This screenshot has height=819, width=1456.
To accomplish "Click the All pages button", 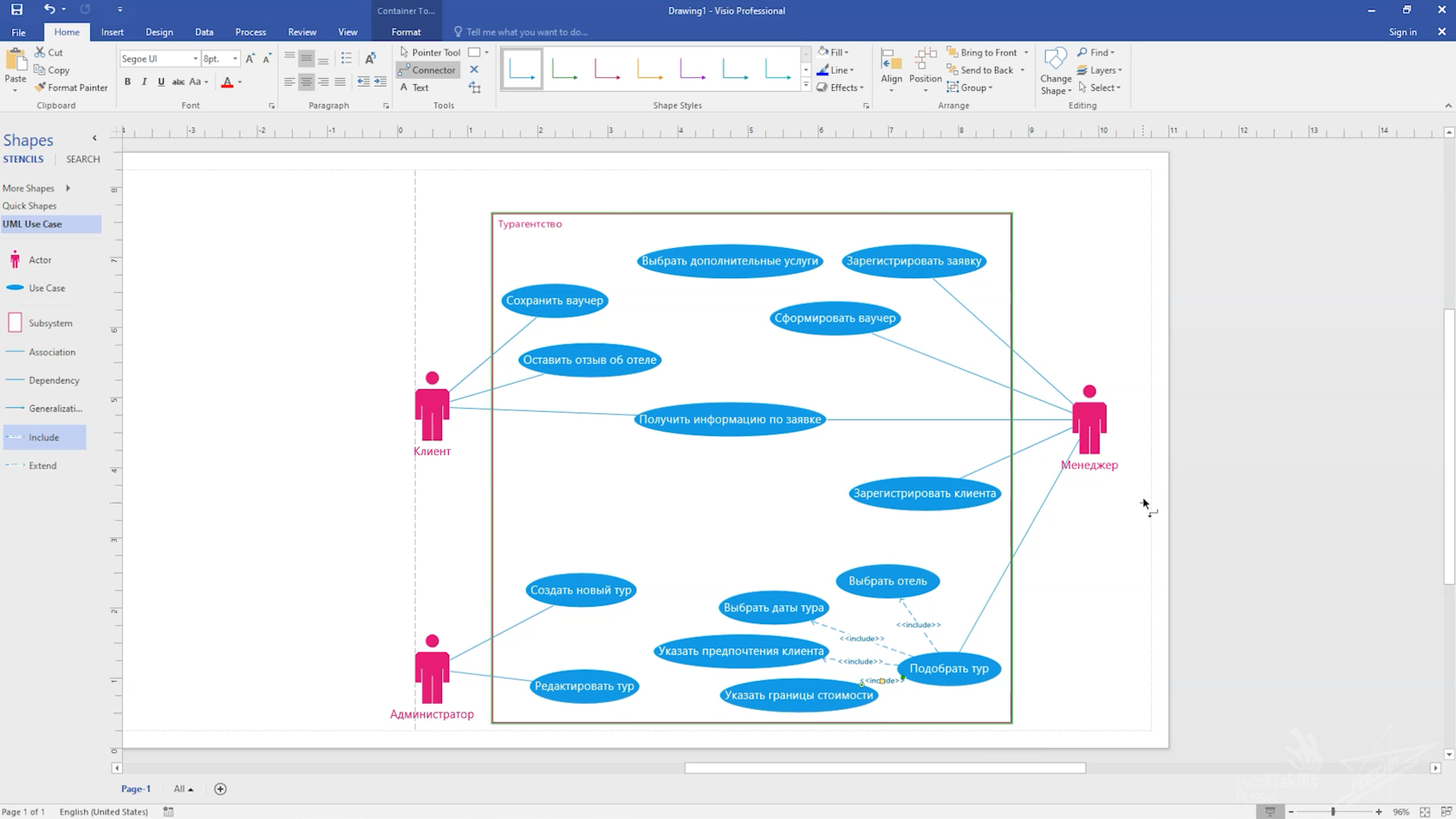I will point(183,789).
